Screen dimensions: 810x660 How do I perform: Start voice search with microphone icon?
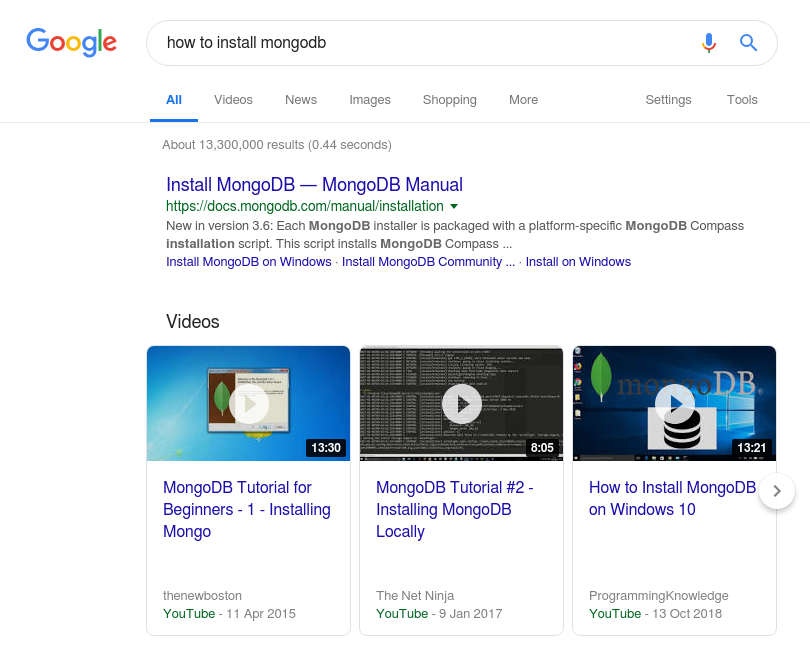click(x=709, y=42)
